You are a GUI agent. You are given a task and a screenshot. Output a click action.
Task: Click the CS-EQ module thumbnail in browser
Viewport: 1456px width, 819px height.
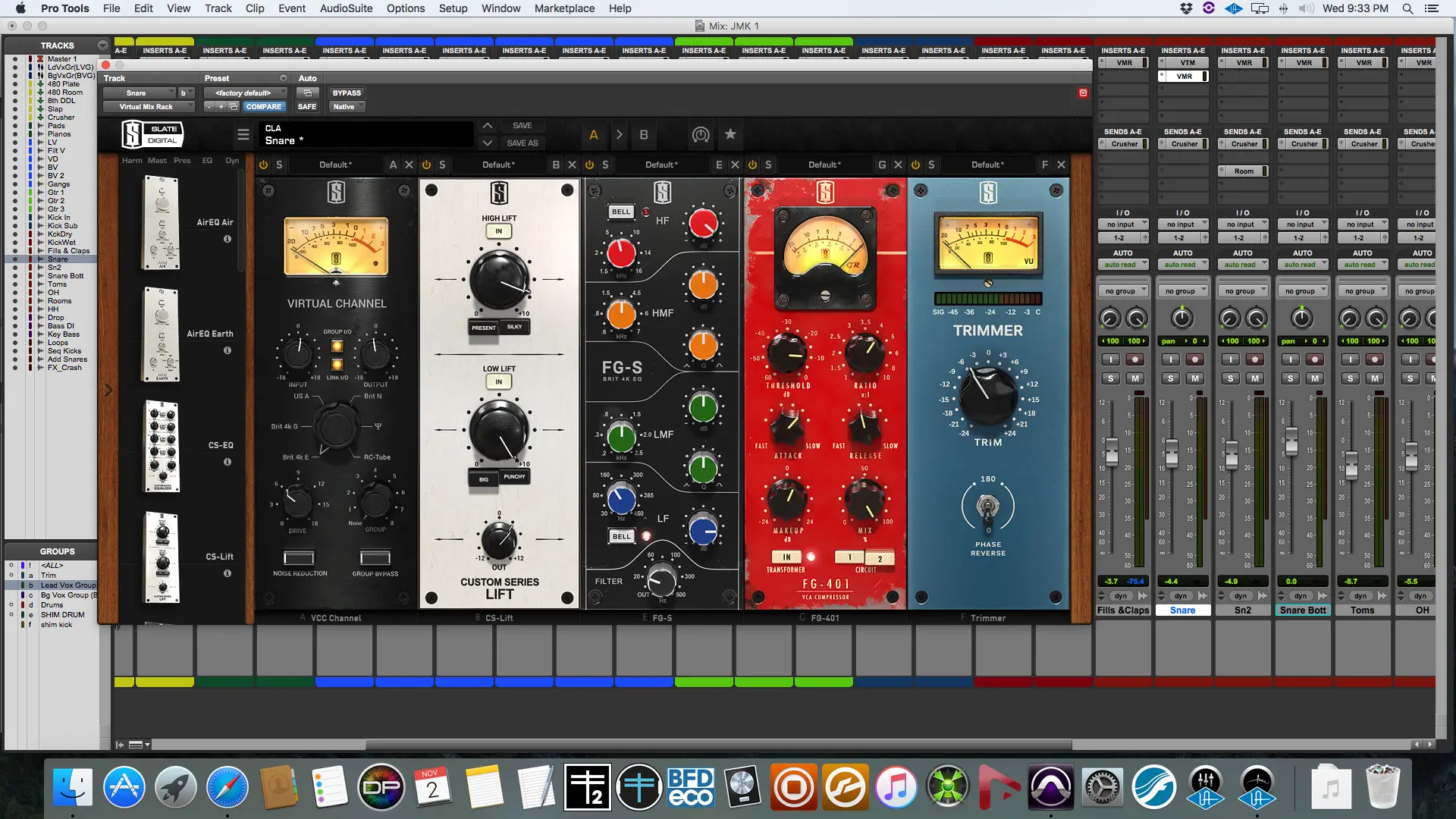click(x=162, y=447)
